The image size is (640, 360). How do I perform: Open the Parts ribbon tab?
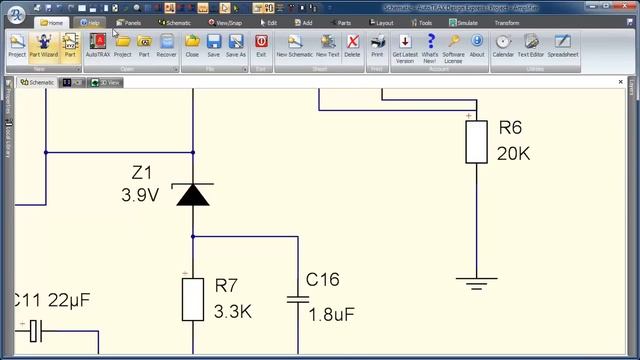(x=341, y=23)
